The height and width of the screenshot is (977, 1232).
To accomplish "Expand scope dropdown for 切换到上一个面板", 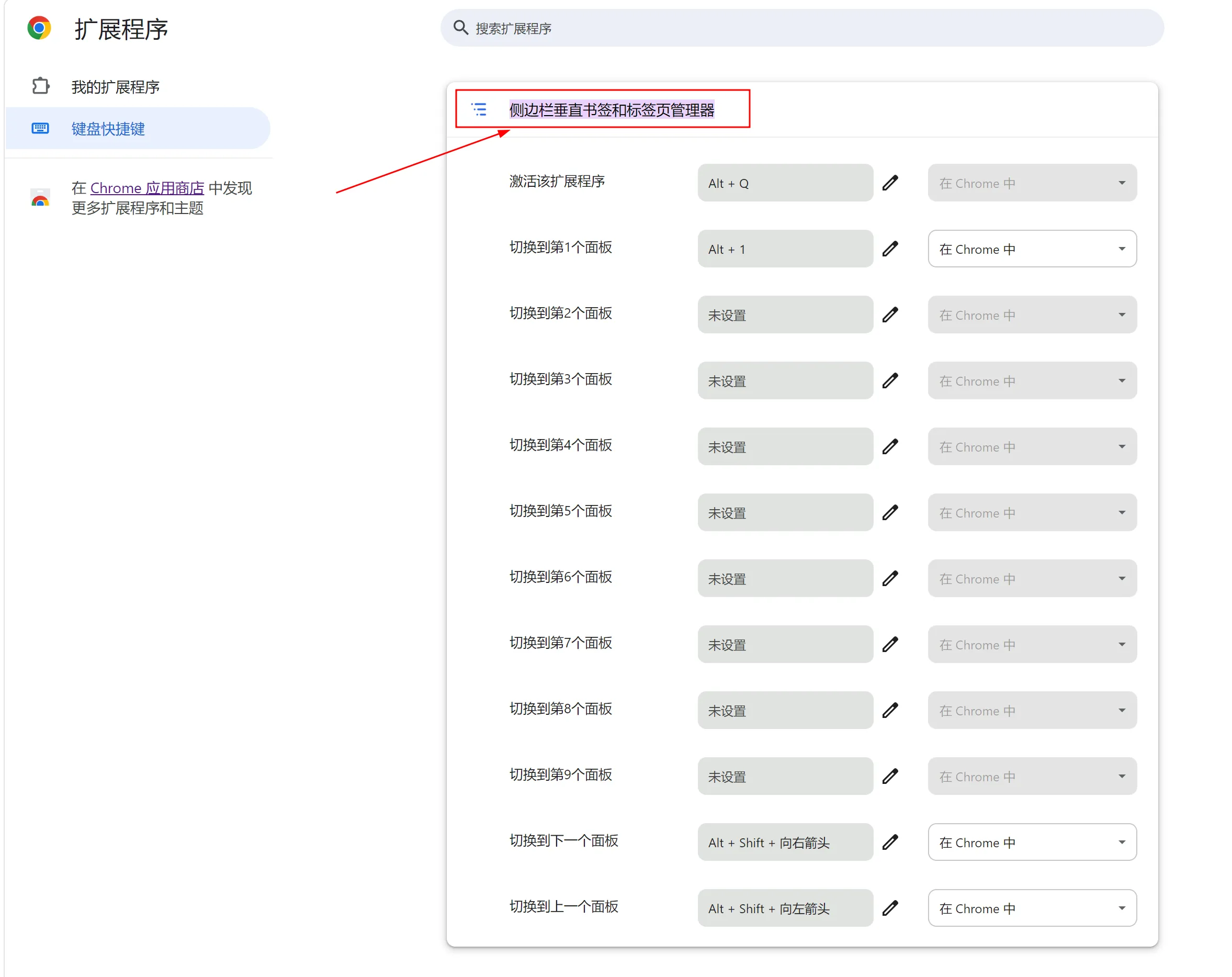I will click(x=1032, y=908).
